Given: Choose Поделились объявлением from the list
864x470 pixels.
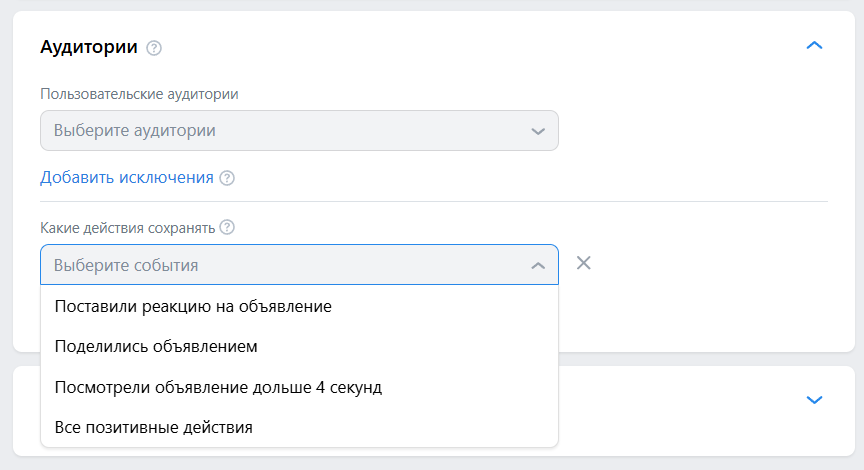Looking at the screenshot, I should (156, 347).
